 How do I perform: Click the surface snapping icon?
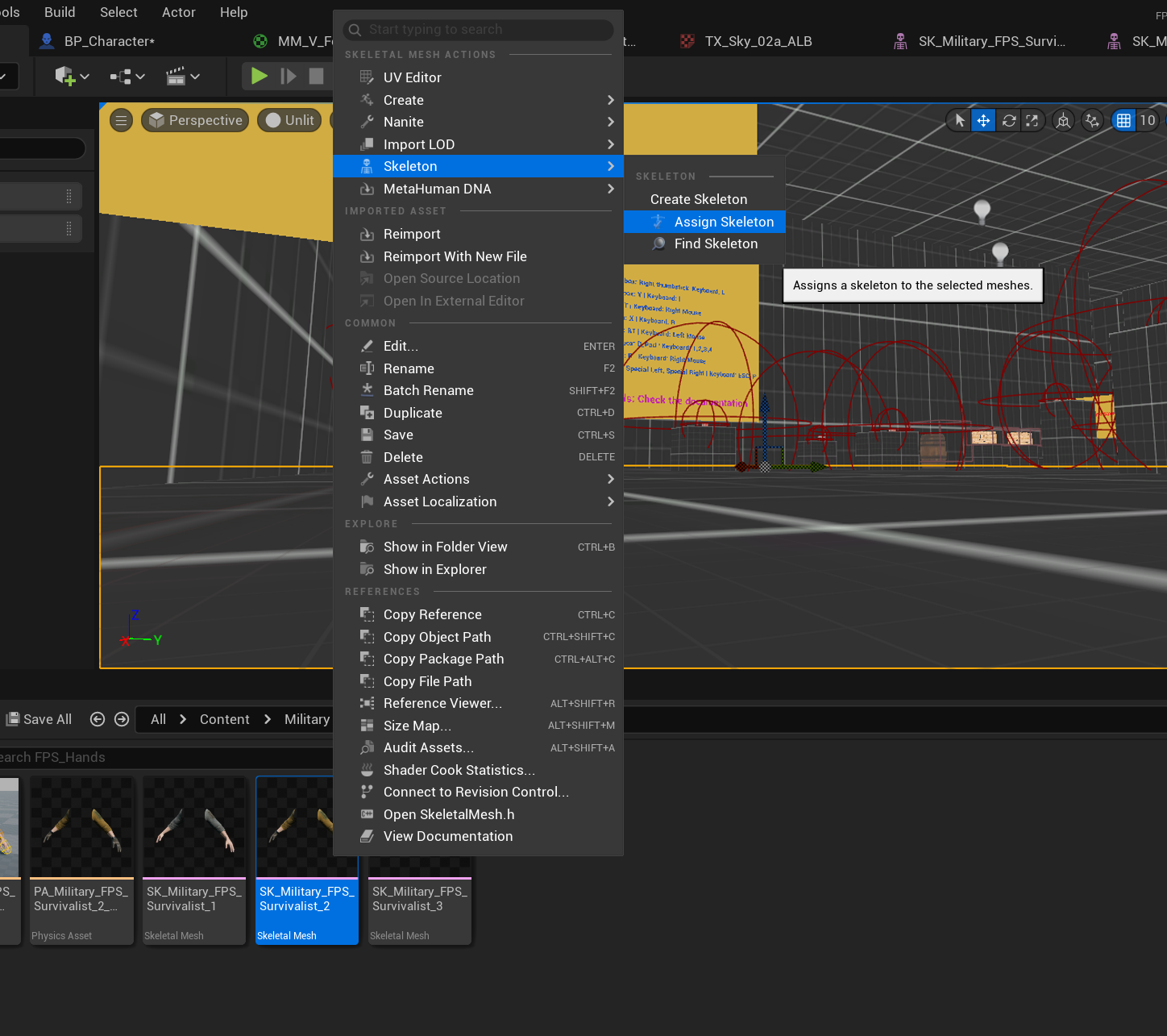click(1092, 121)
